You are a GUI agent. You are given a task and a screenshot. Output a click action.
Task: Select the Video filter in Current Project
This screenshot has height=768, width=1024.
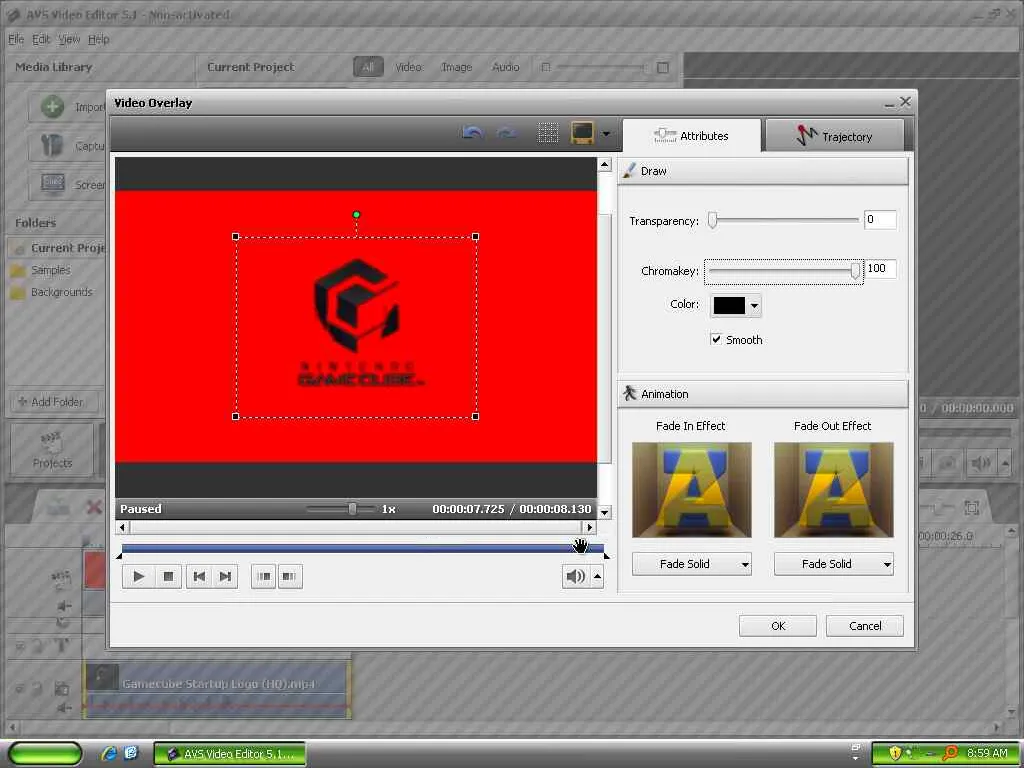408,67
